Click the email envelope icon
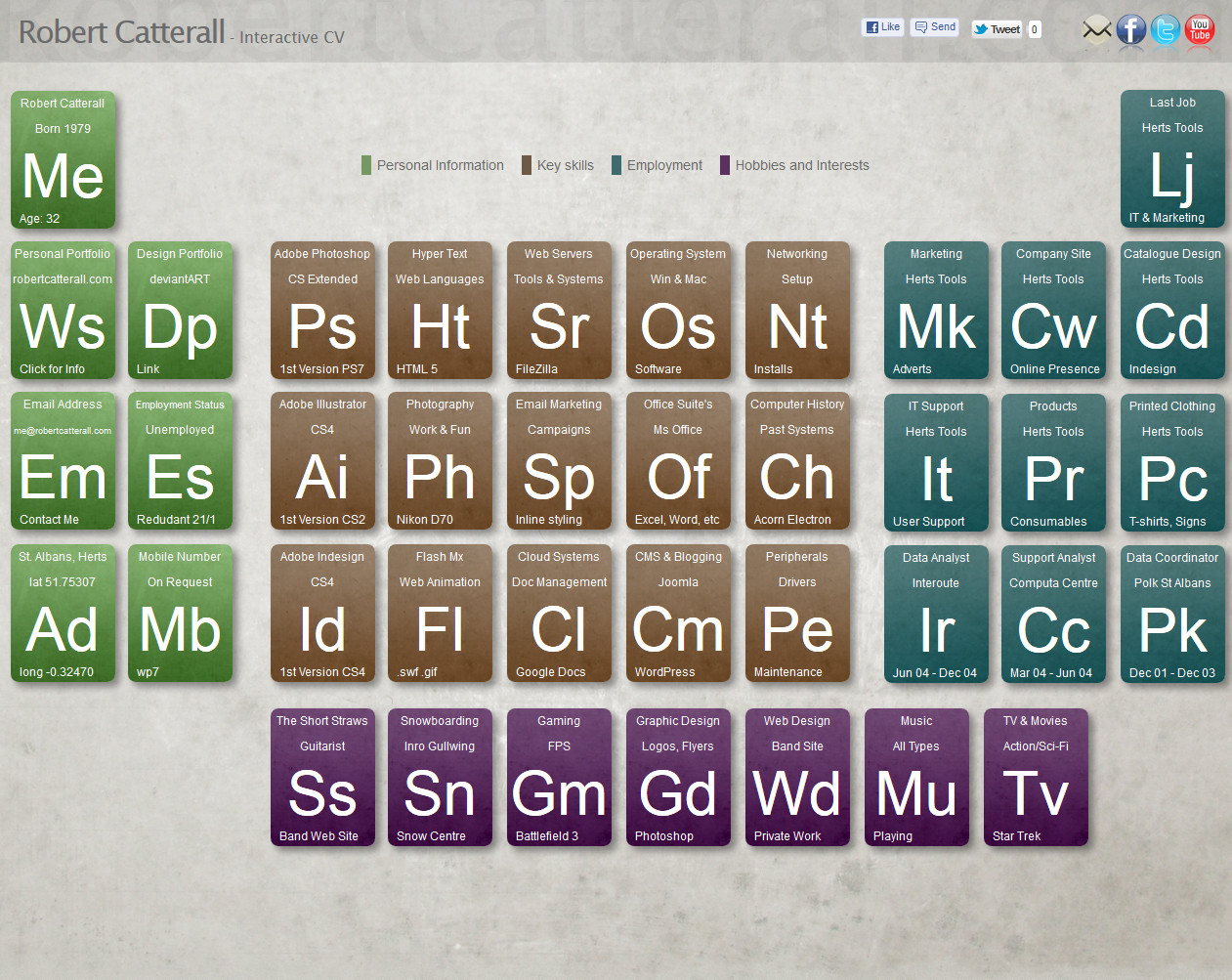 tap(1097, 29)
